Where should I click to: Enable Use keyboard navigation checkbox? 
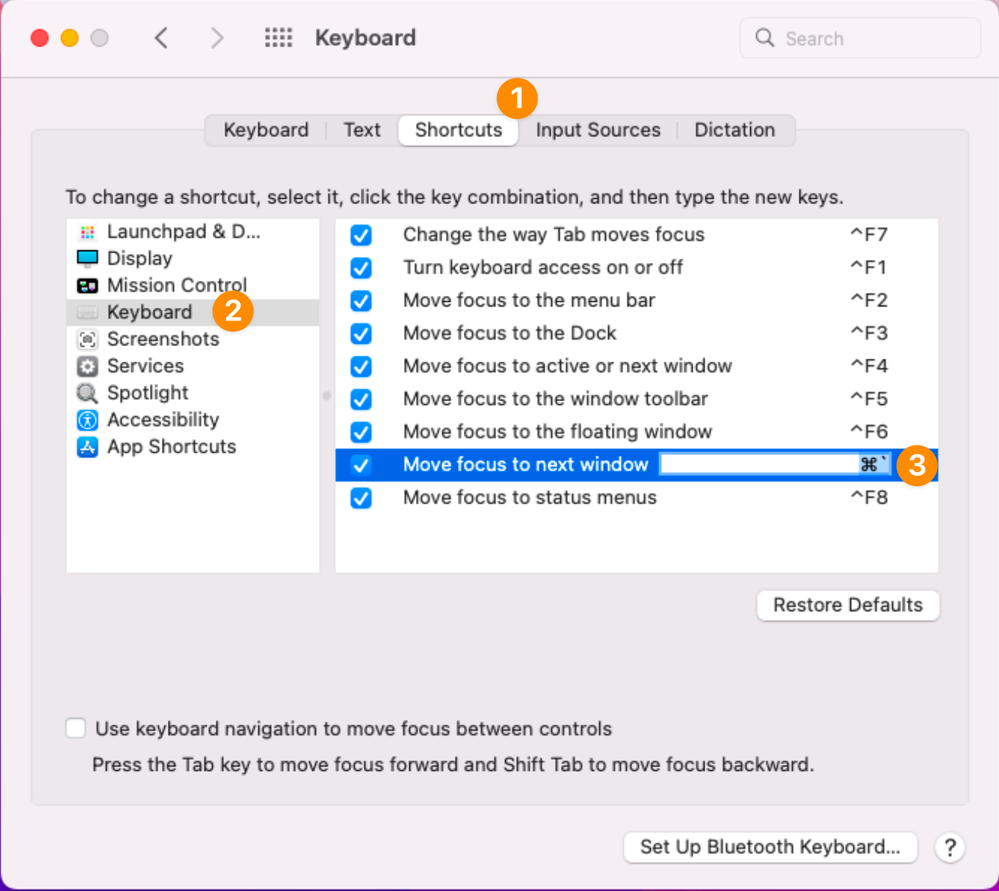tap(76, 729)
